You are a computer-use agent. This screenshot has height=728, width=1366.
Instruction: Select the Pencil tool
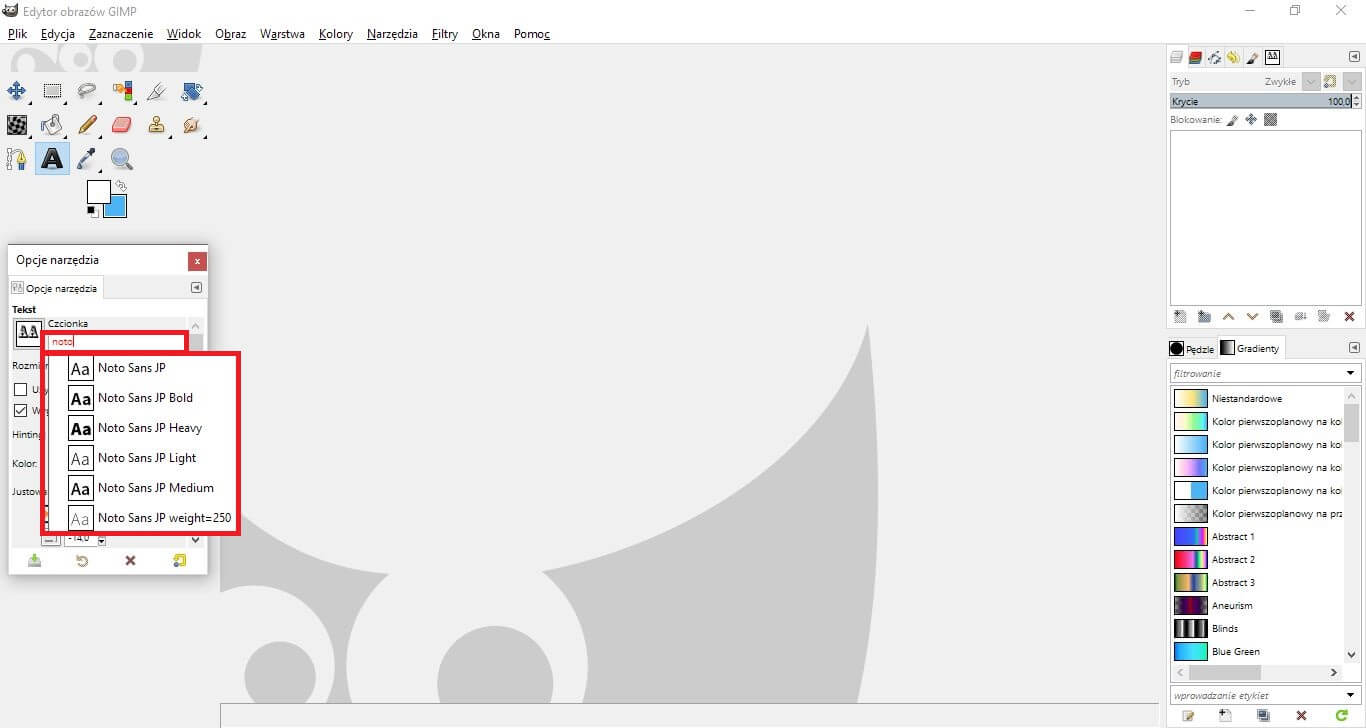(x=87, y=125)
